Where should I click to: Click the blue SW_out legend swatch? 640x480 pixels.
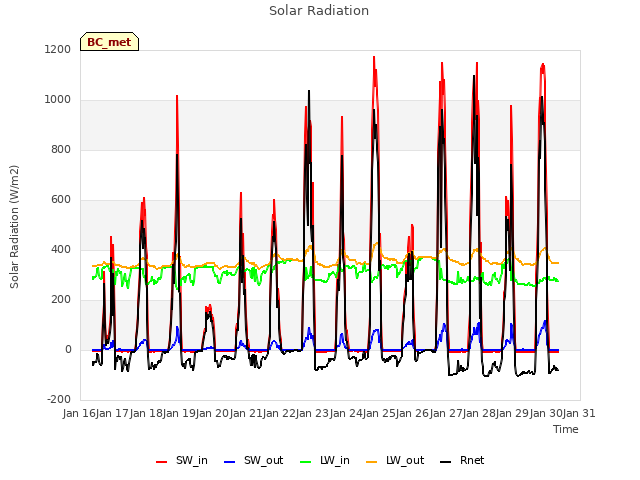(230, 462)
